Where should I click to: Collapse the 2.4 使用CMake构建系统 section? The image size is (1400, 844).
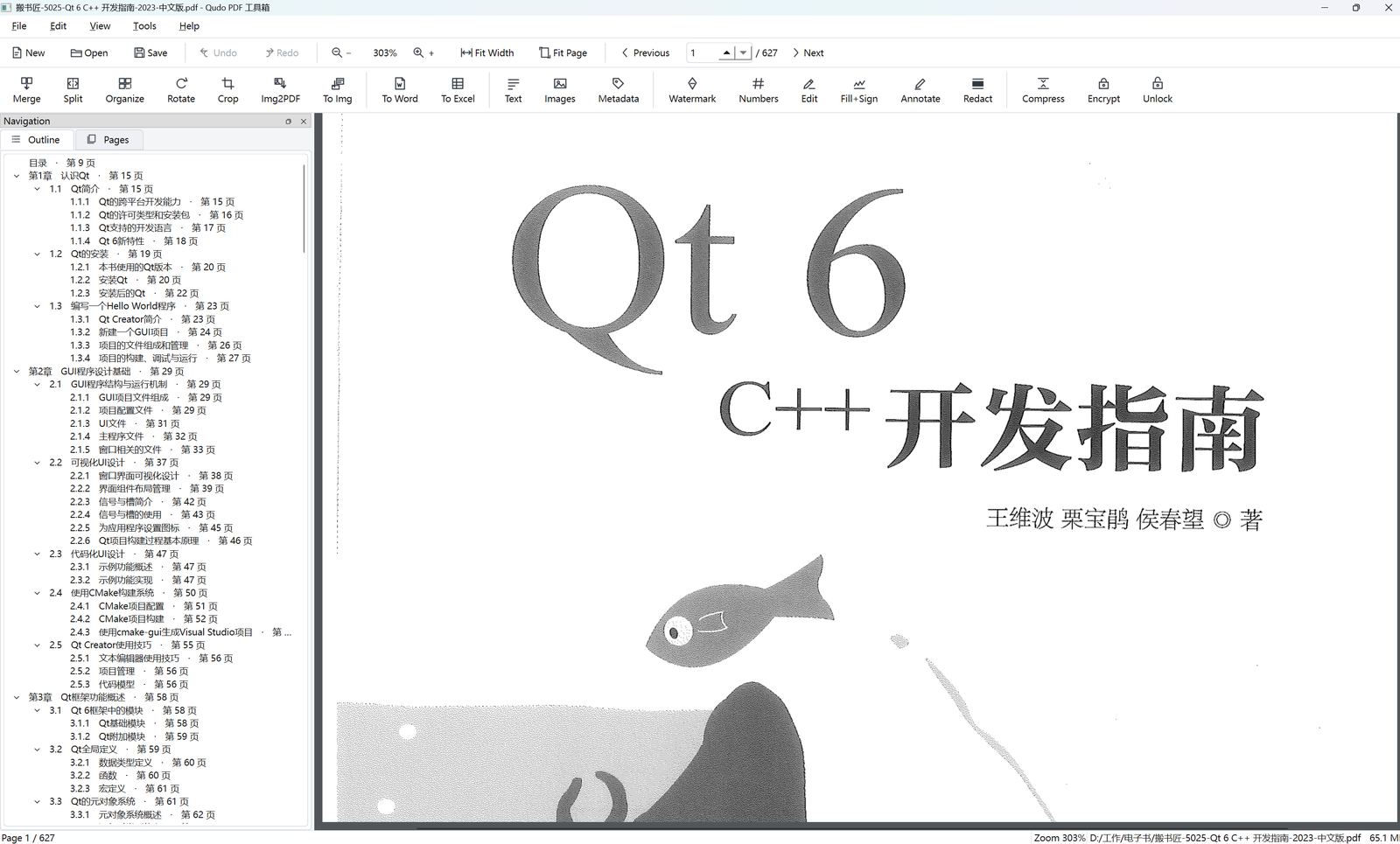coord(37,593)
